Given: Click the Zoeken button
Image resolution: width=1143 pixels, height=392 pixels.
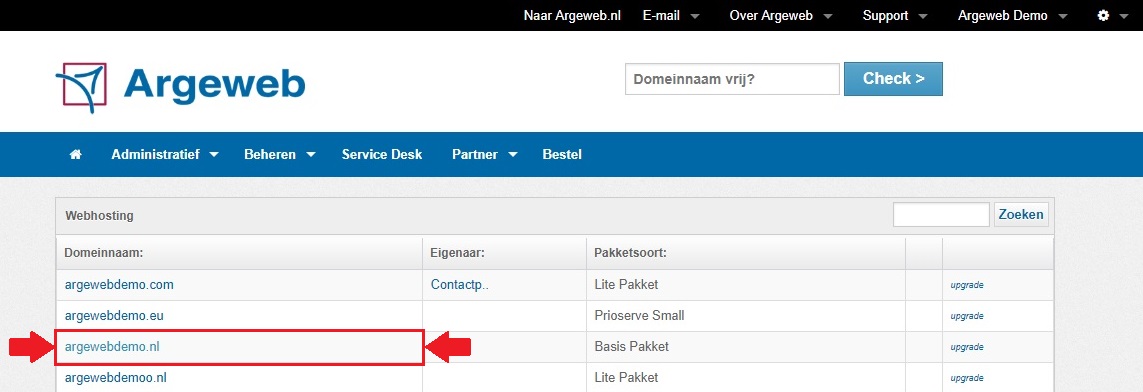Looking at the screenshot, I should point(1021,214).
